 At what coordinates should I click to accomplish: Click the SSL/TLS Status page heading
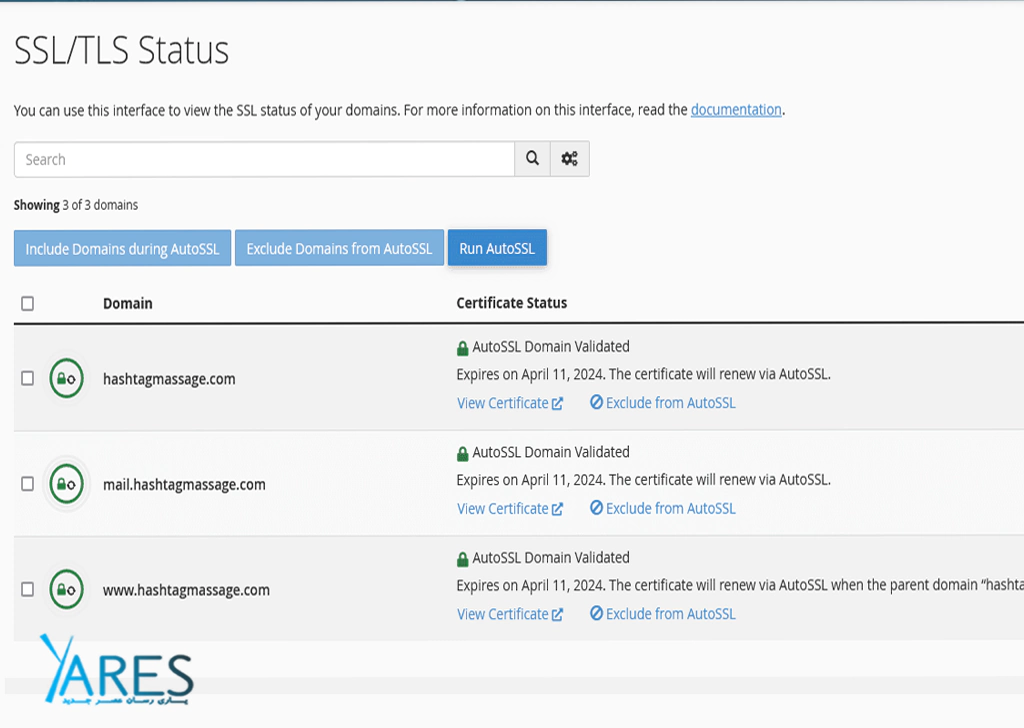121,50
